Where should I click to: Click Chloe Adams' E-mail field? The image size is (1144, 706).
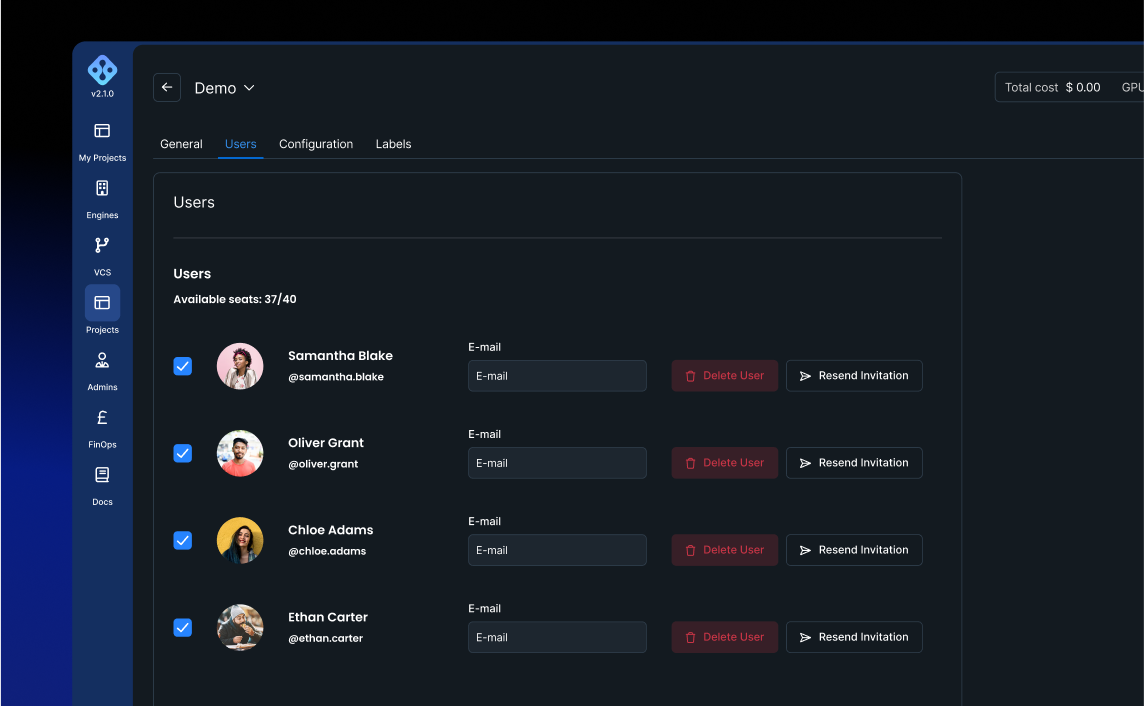point(557,550)
